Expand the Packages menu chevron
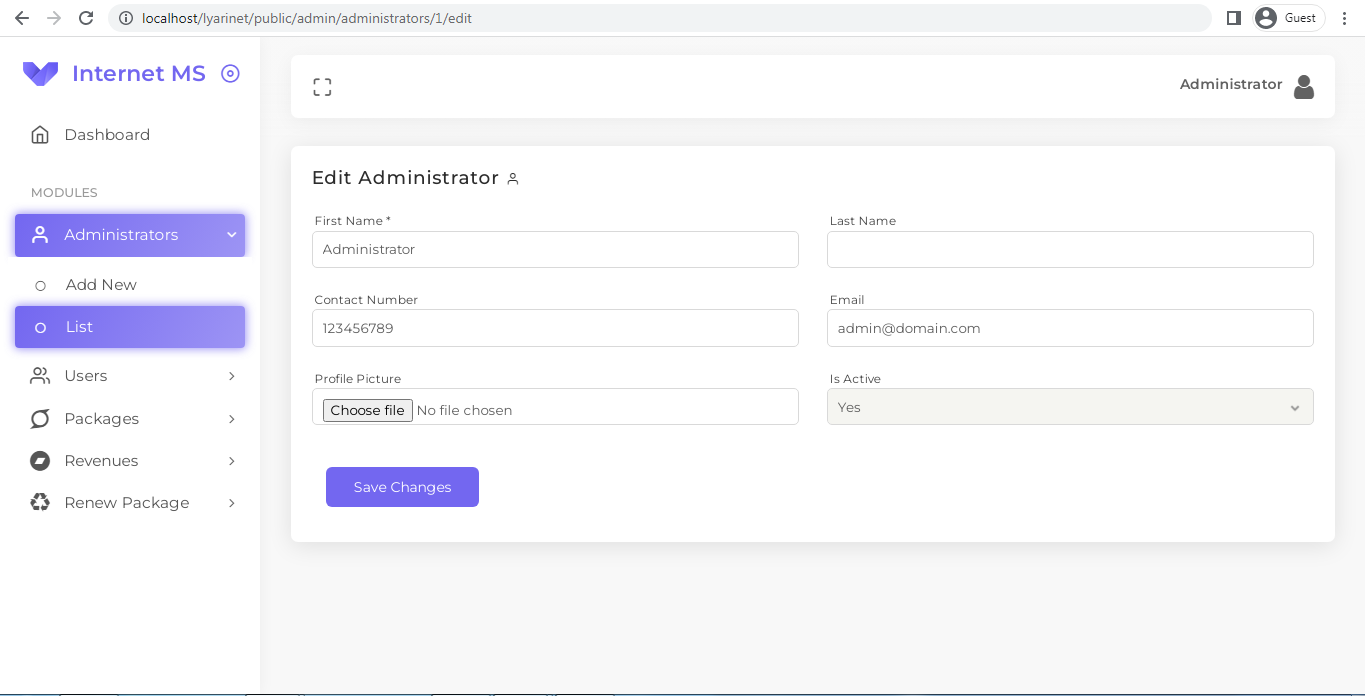1365x696 pixels. [x=232, y=418]
